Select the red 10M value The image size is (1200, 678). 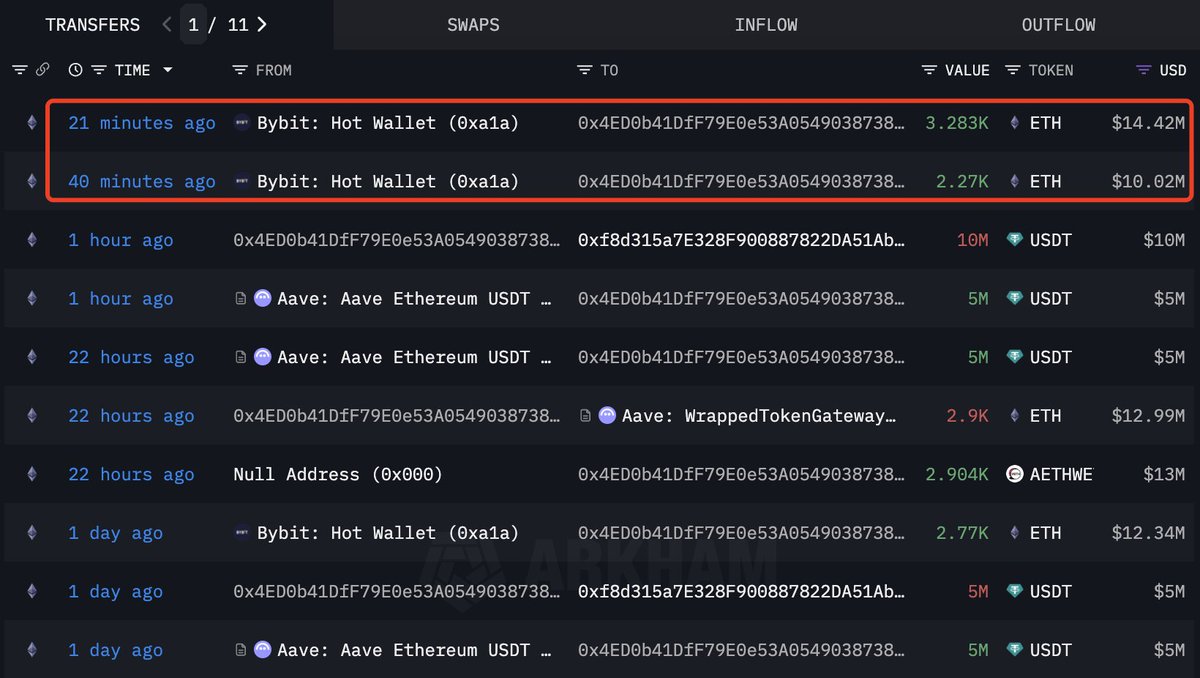pyautogui.click(x=973, y=240)
